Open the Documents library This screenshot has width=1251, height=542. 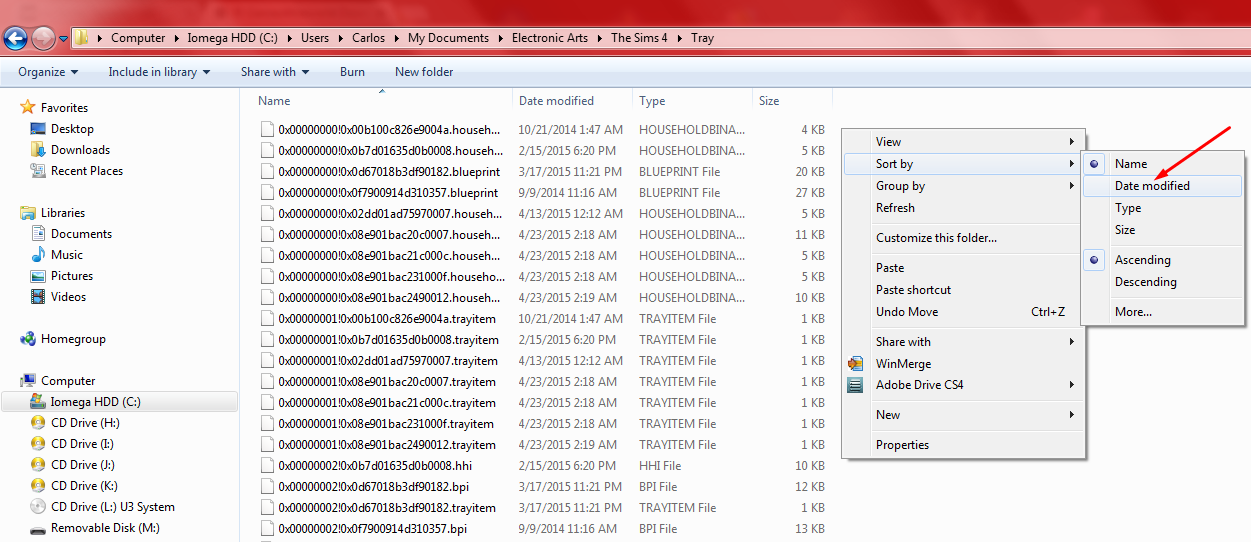pos(81,234)
